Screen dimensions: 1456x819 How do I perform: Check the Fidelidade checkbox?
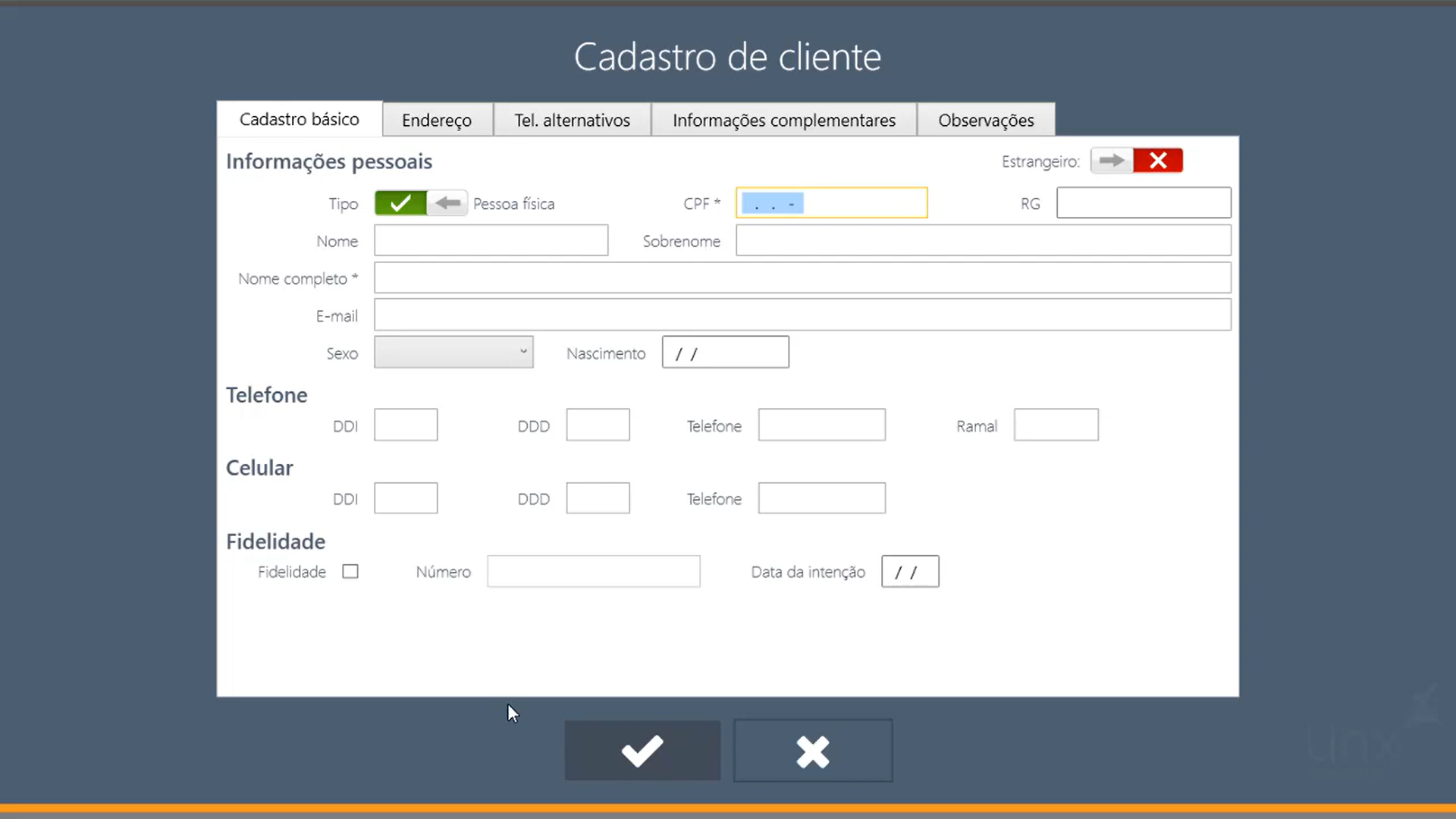350,572
